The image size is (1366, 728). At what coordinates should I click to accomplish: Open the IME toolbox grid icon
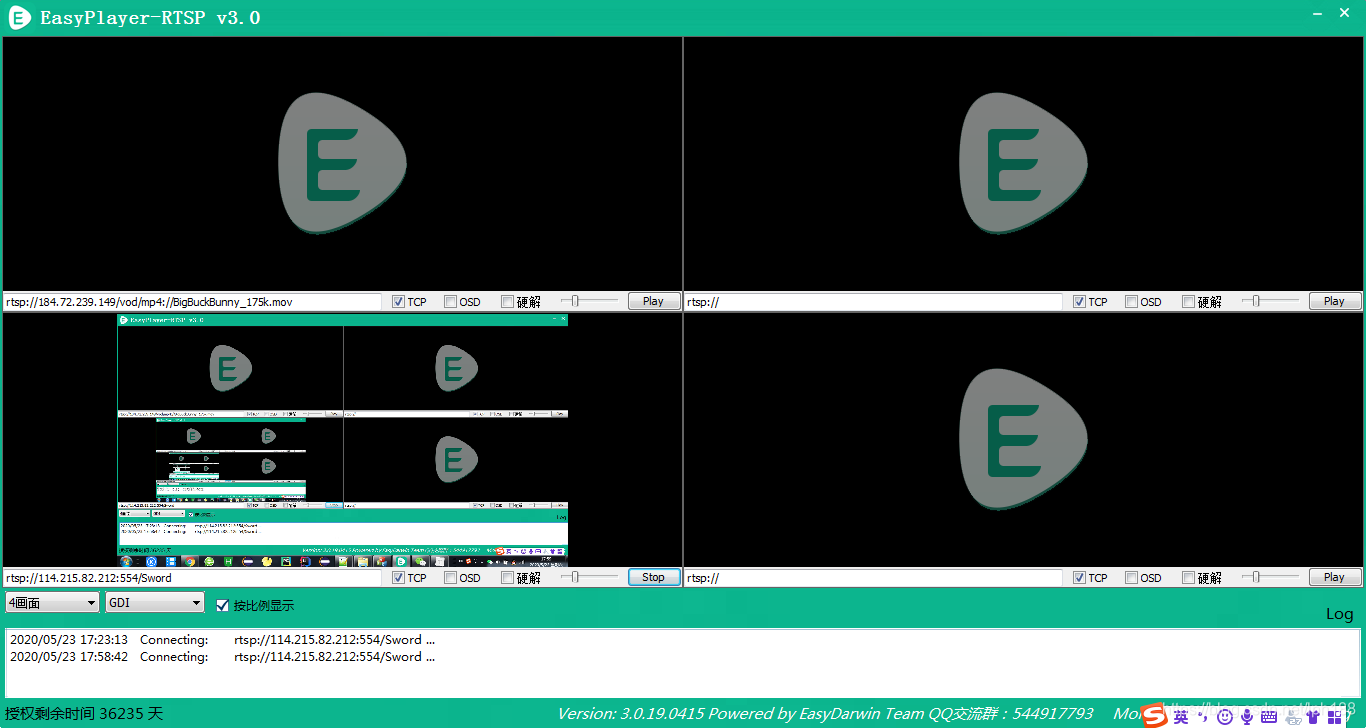(1335, 716)
